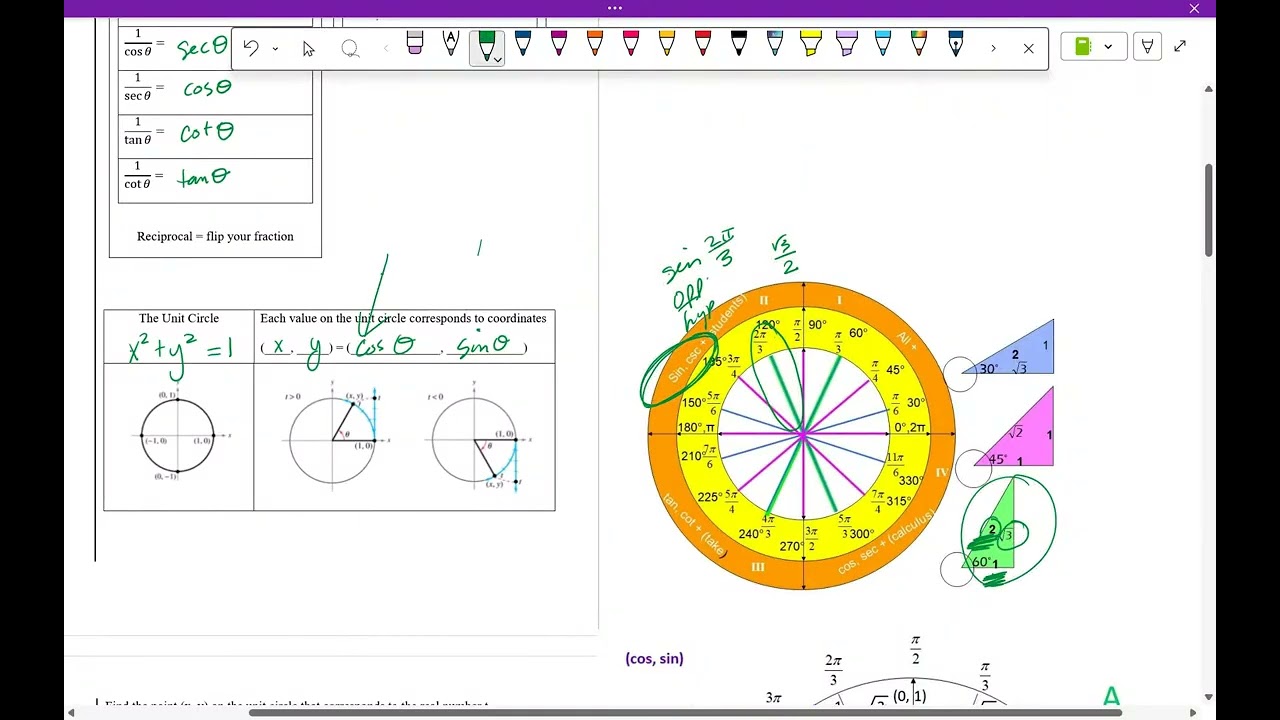Click the '1/tan θ =' table cell

pyautogui.click(x=215, y=137)
